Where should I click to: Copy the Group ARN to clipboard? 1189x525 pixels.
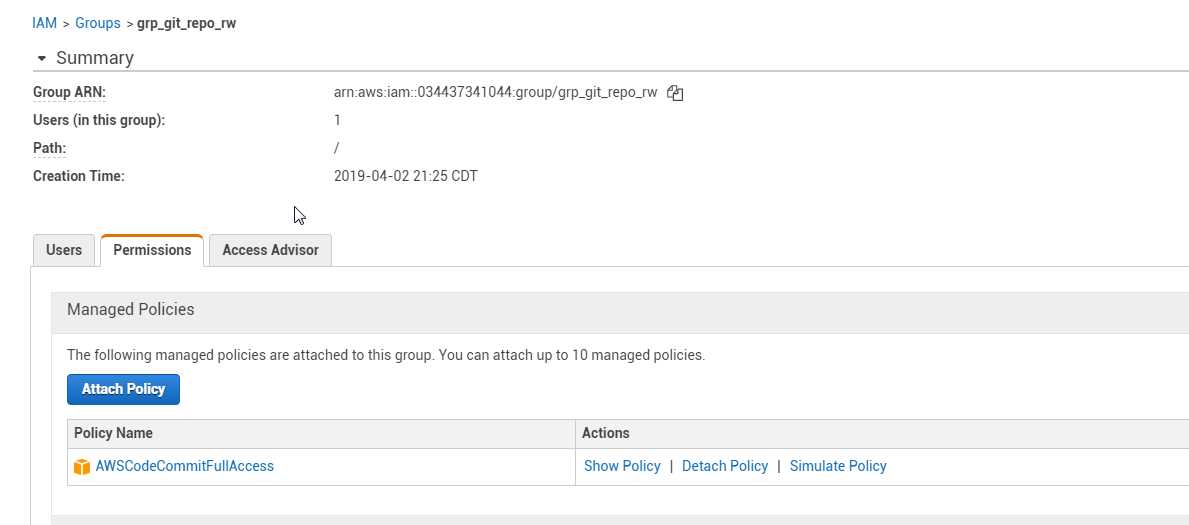675,93
